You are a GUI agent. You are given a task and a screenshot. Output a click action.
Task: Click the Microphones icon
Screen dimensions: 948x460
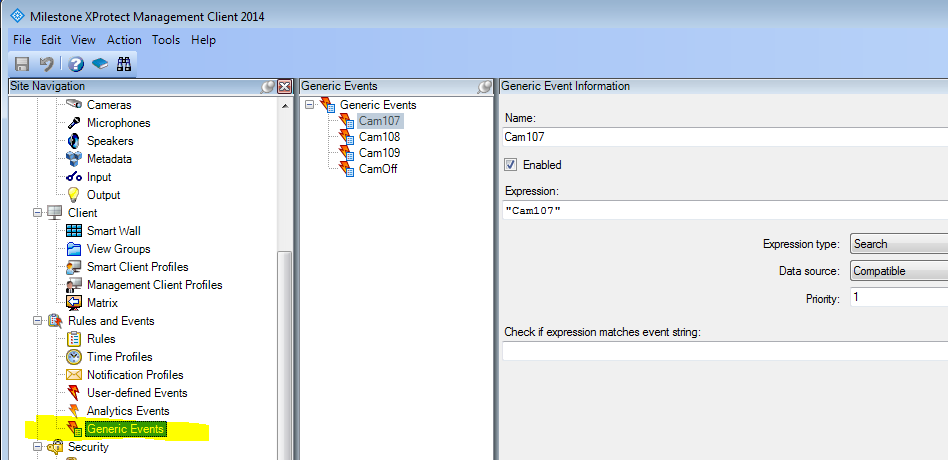pyautogui.click(x=74, y=123)
